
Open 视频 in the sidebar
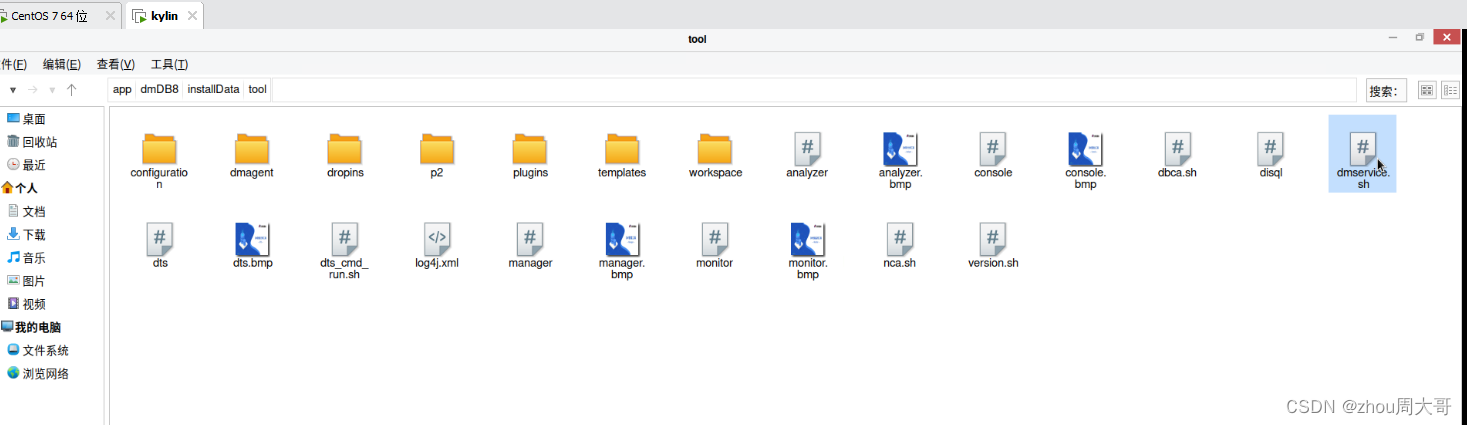(27, 304)
